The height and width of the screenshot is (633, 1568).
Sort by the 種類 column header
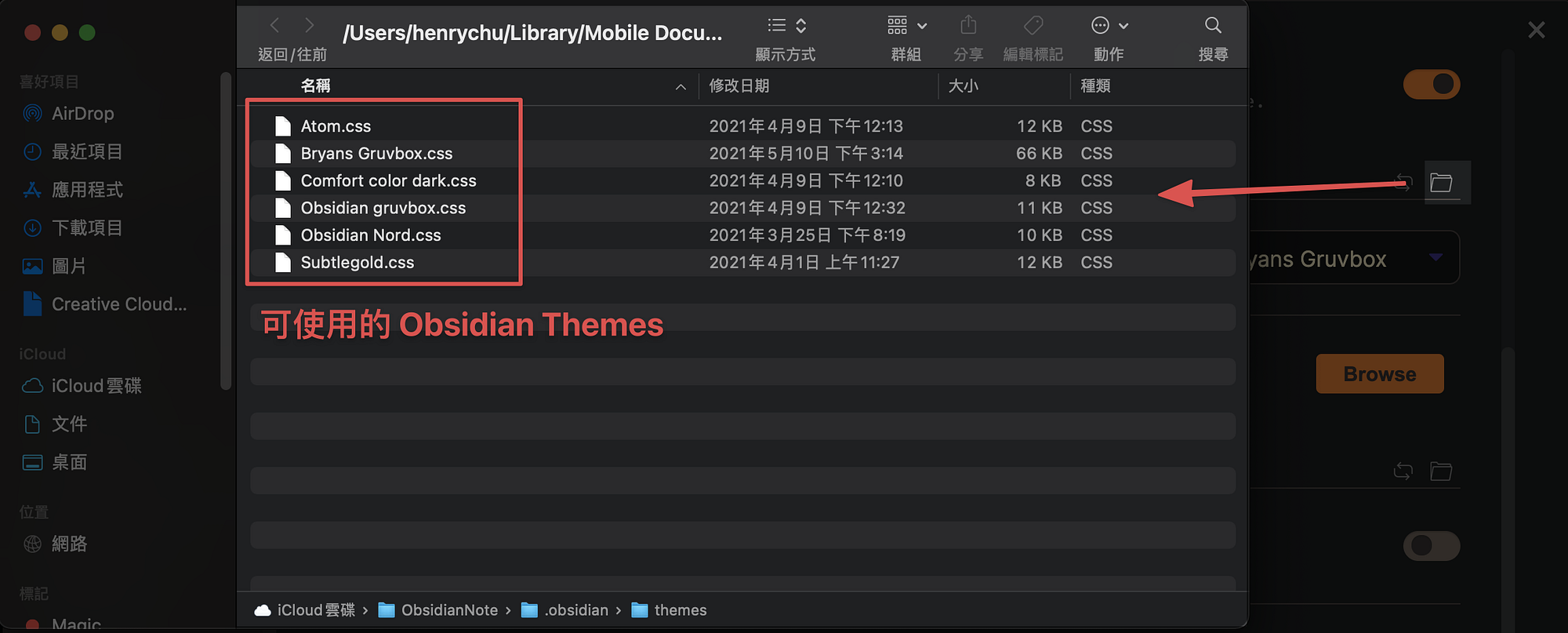1095,85
